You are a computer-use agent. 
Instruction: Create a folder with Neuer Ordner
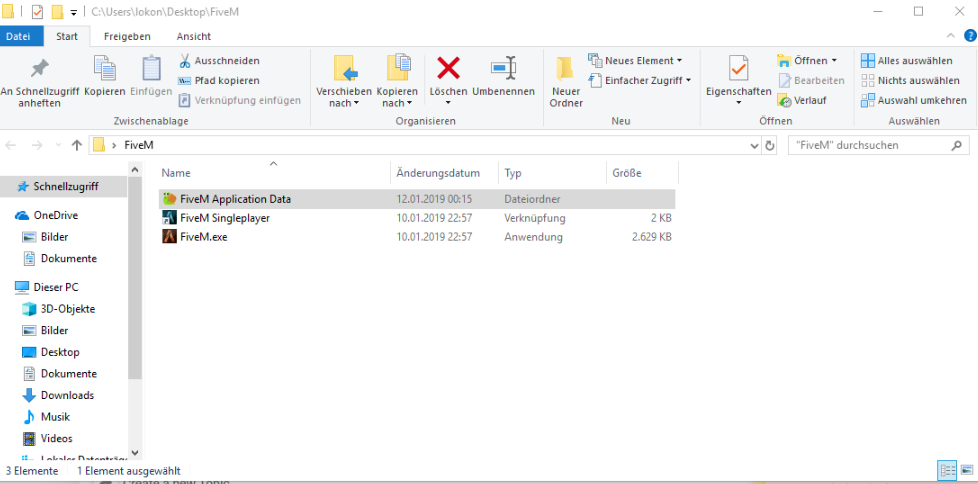click(566, 81)
